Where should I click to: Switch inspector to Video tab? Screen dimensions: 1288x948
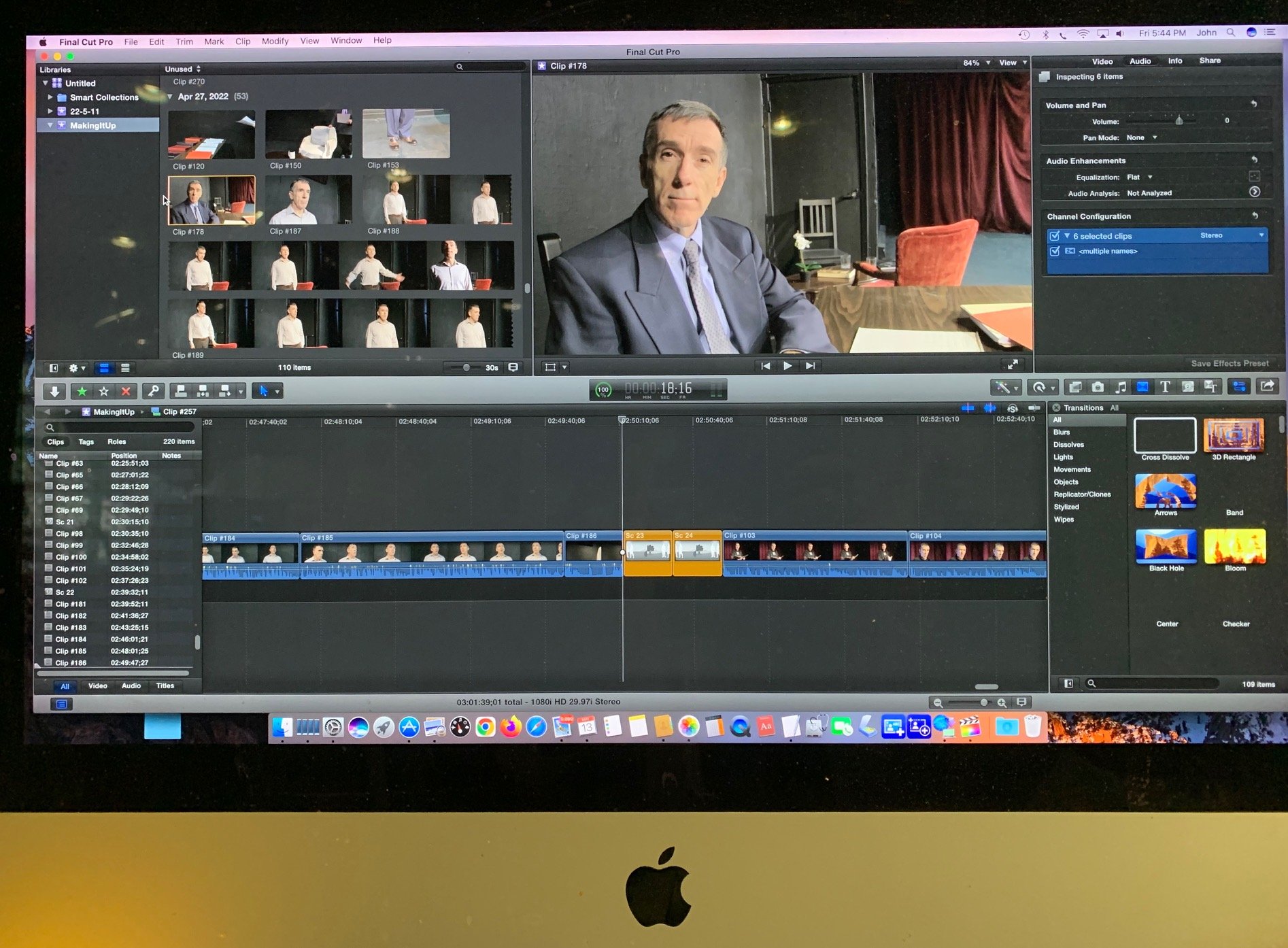[x=1102, y=61]
